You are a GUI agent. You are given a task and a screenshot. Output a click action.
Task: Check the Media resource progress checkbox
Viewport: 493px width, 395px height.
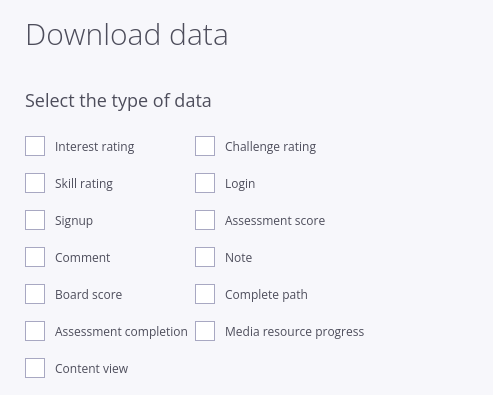(205, 331)
